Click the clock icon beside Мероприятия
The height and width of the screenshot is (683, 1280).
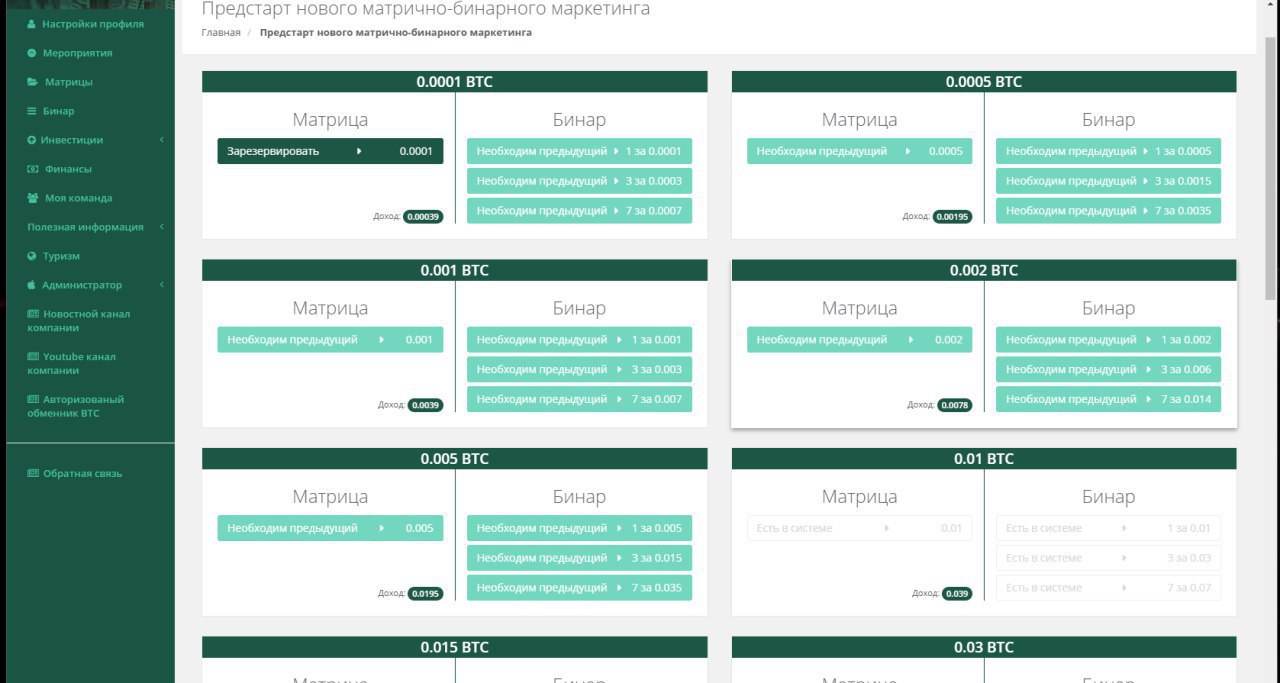[x=32, y=53]
